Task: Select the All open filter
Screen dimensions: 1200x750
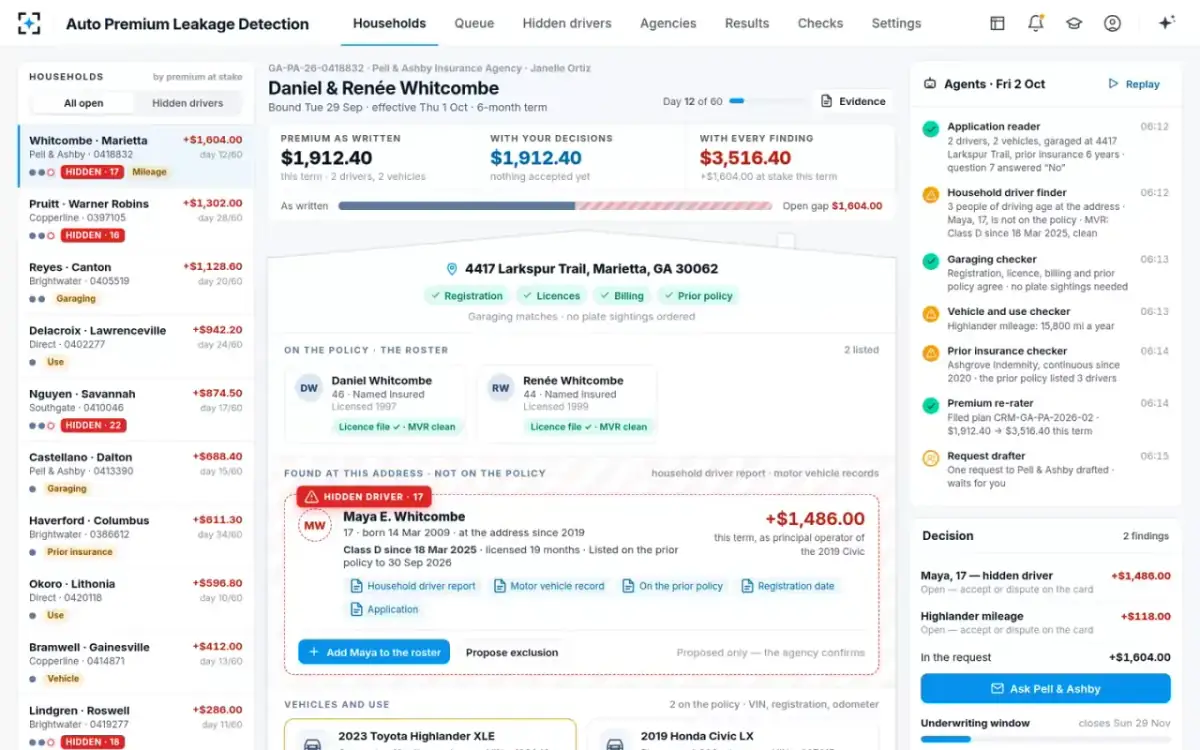Action: 84,103
